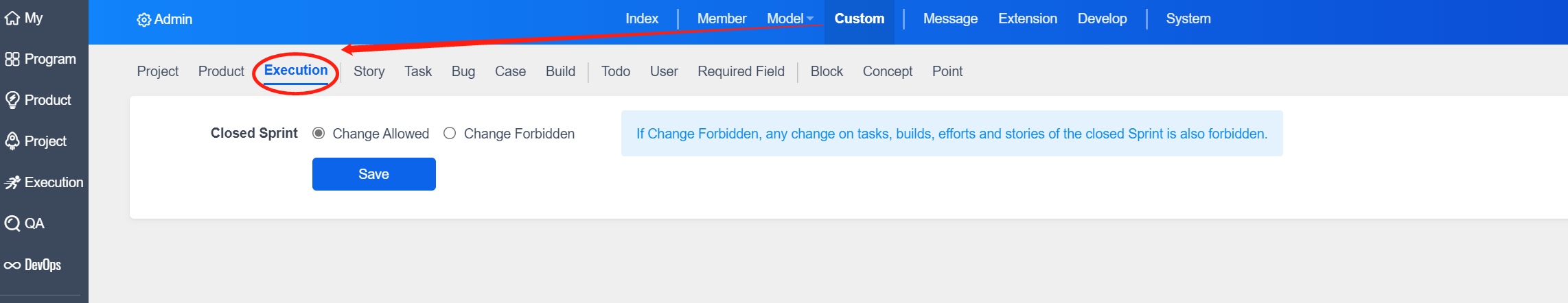Go to the System menu
This screenshot has width=1568, height=303.
[1188, 19]
